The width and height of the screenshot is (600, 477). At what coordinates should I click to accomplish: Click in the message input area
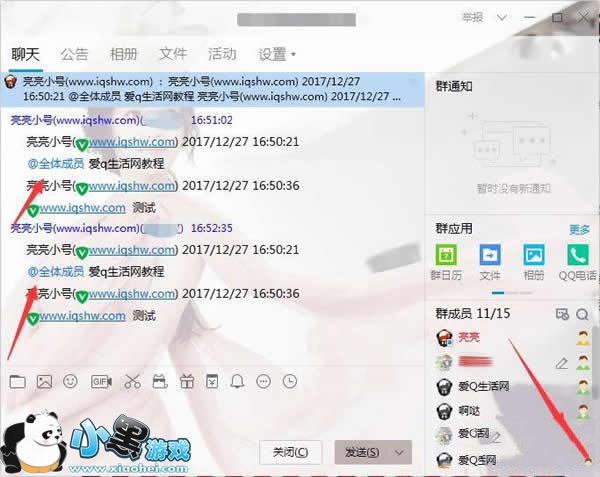(x=214, y=415)
